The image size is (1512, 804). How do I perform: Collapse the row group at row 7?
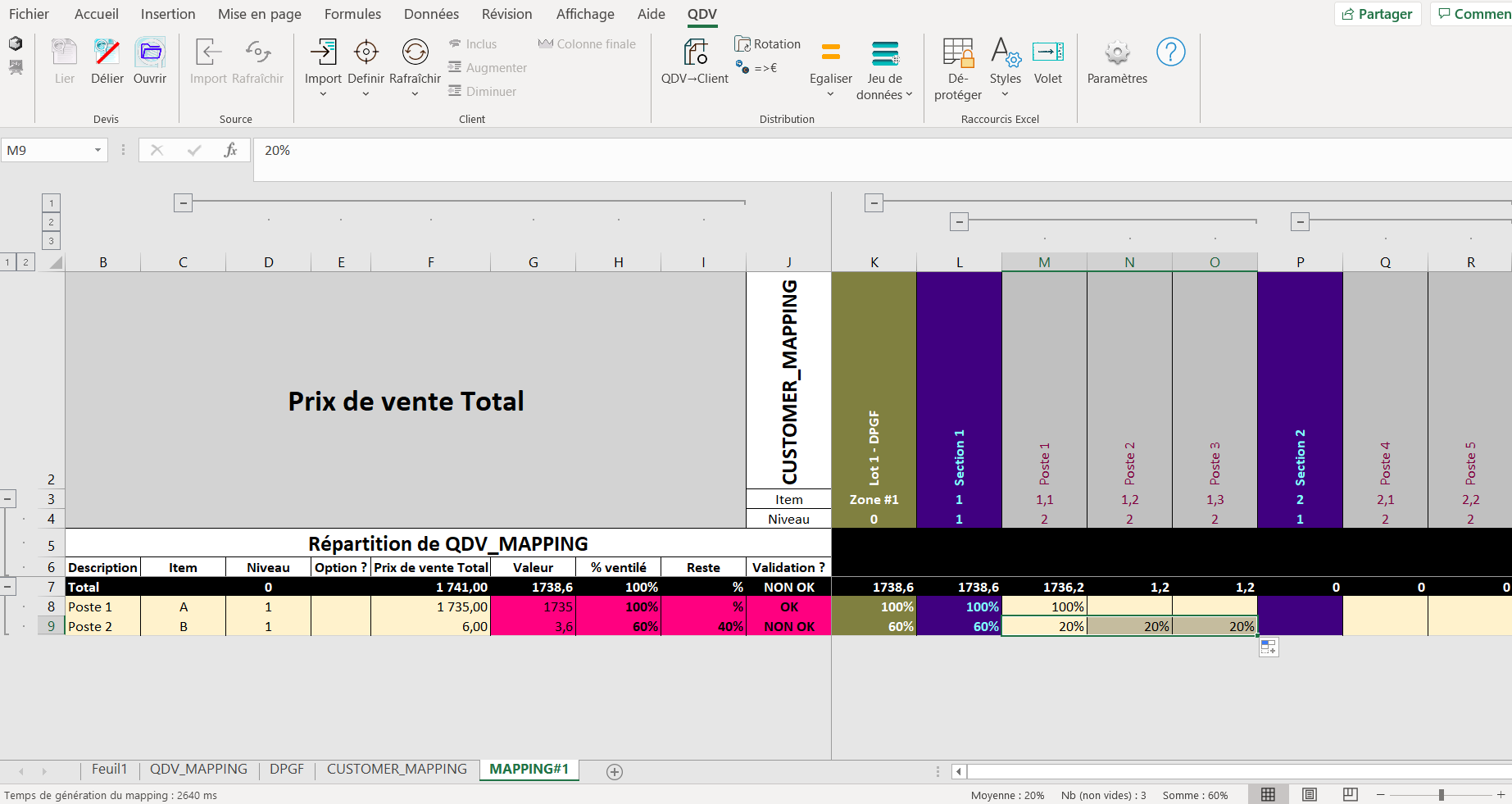[7, 587]
